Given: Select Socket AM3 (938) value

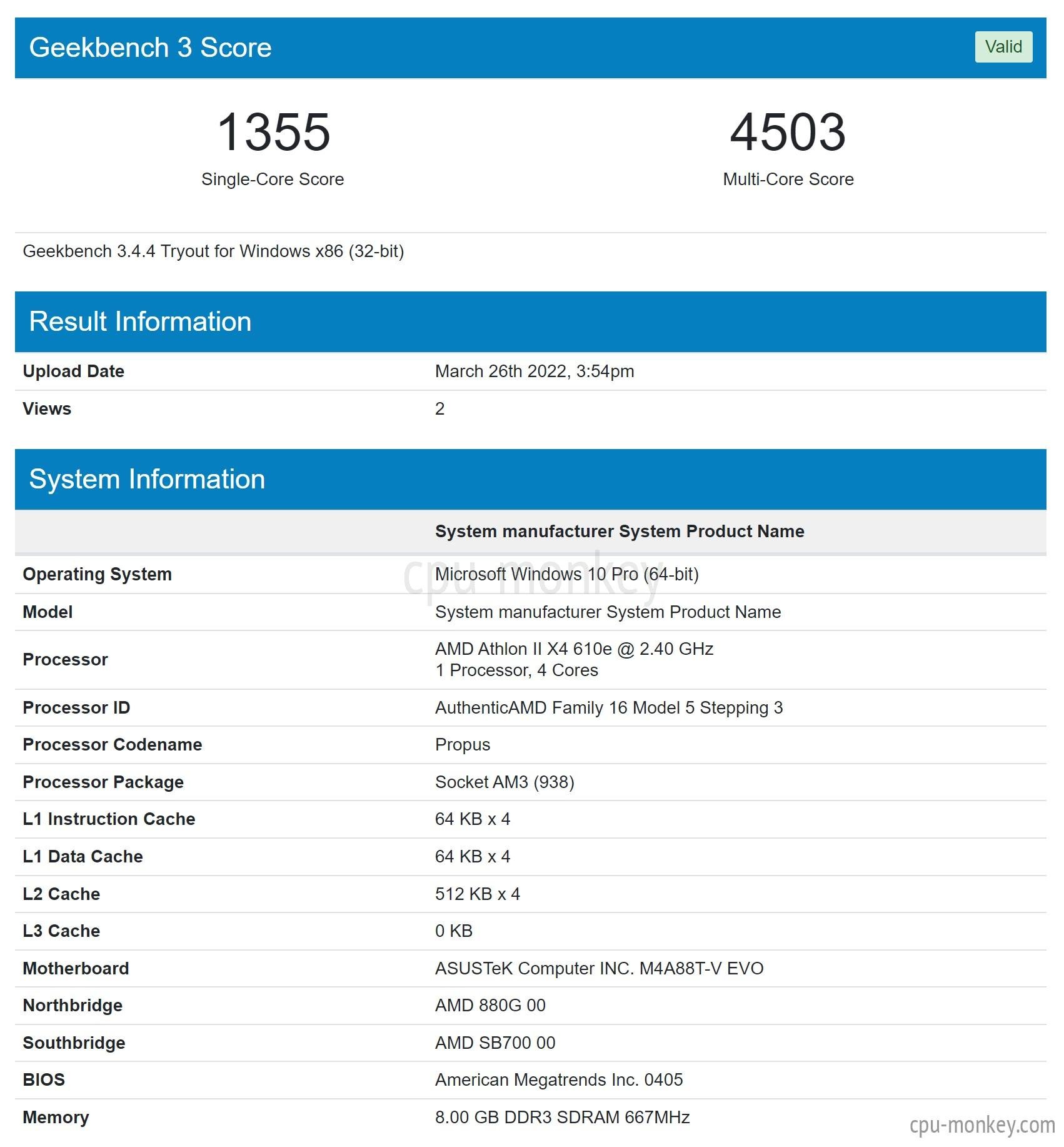Looking at the screenshot, I should [x=504, y=782].
